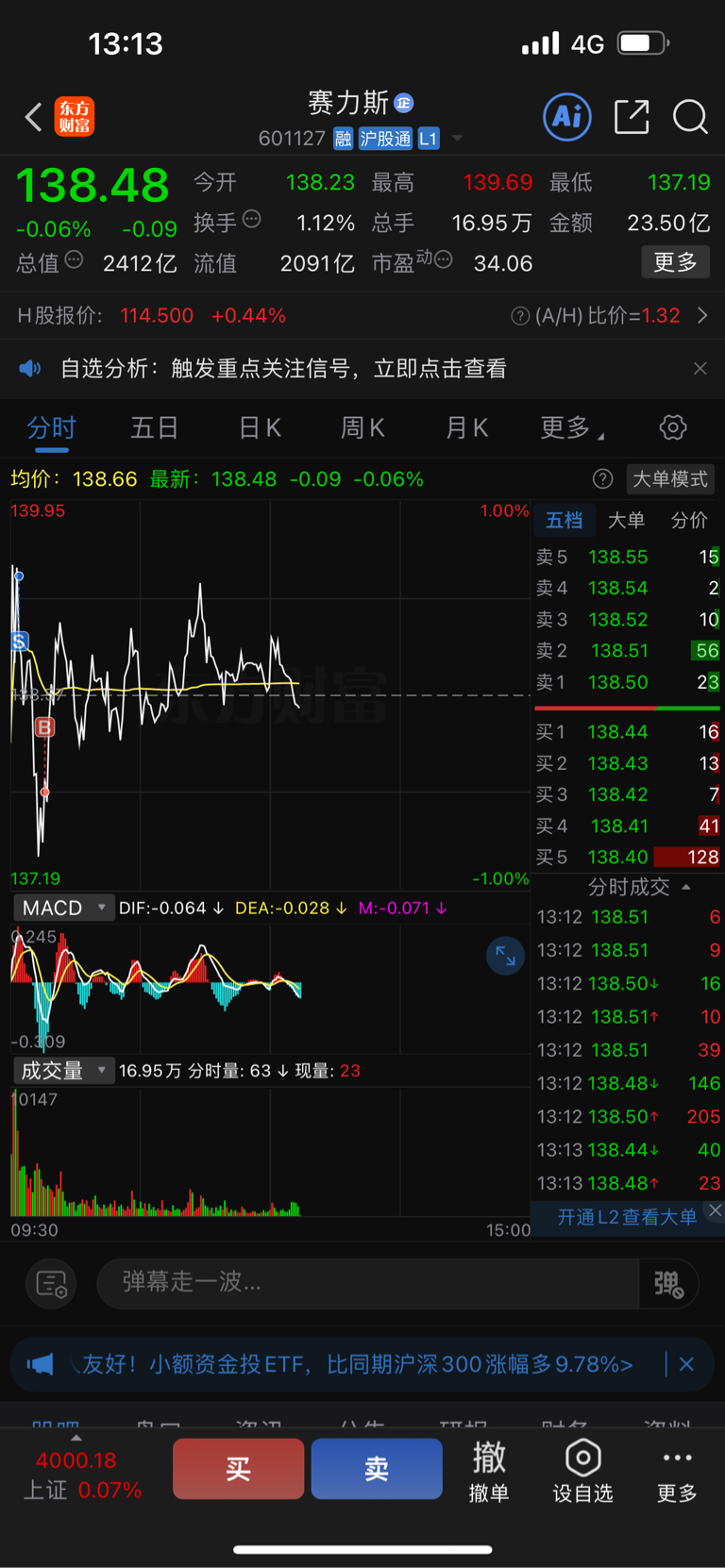Show more quote details with 更多
Image resolution: width=725 pixels, height=1568 pixels.
coord(675,262)
